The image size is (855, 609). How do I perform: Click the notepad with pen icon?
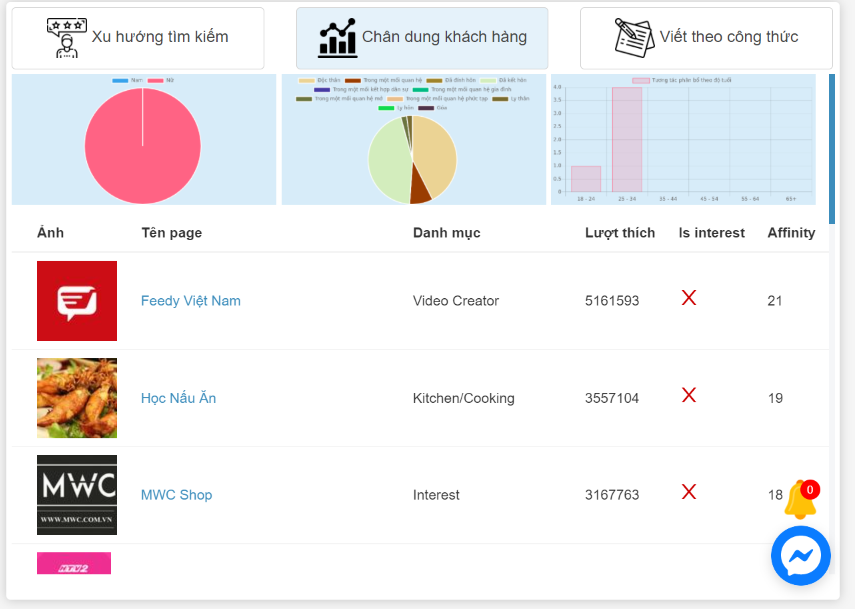click(634, 37)
